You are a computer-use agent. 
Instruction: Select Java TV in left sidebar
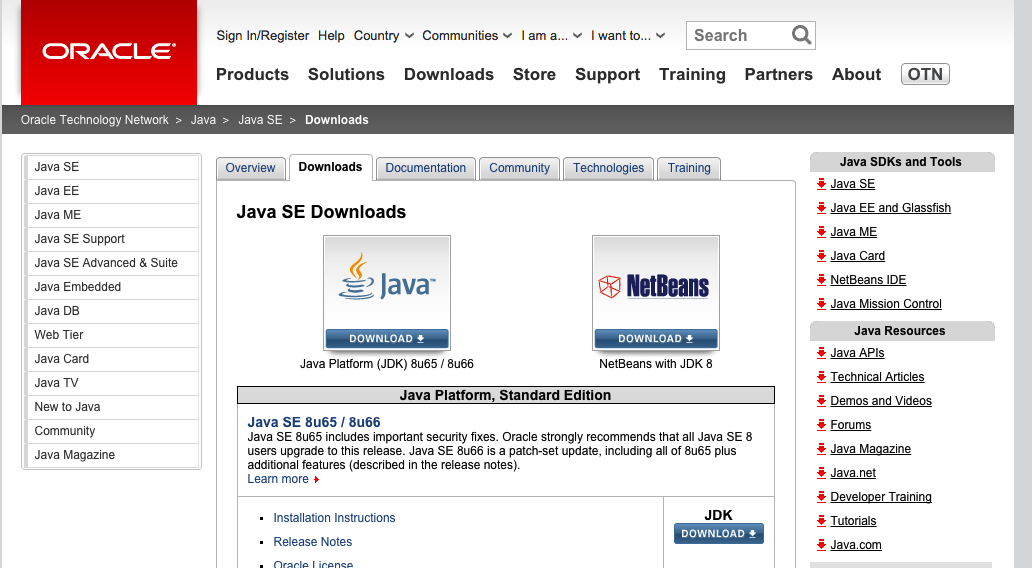pos(112,383)
